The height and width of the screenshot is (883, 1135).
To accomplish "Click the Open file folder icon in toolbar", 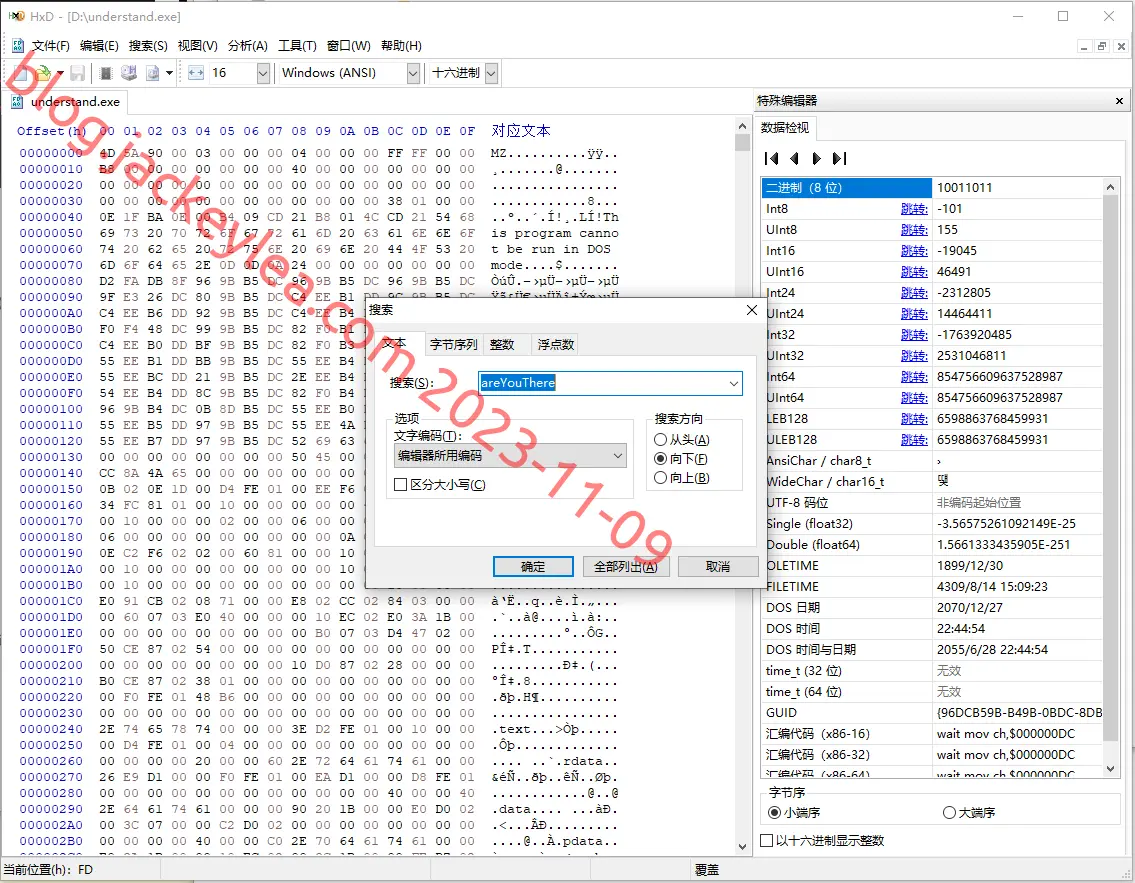I will pyautogui.click(x=42, y=73).
